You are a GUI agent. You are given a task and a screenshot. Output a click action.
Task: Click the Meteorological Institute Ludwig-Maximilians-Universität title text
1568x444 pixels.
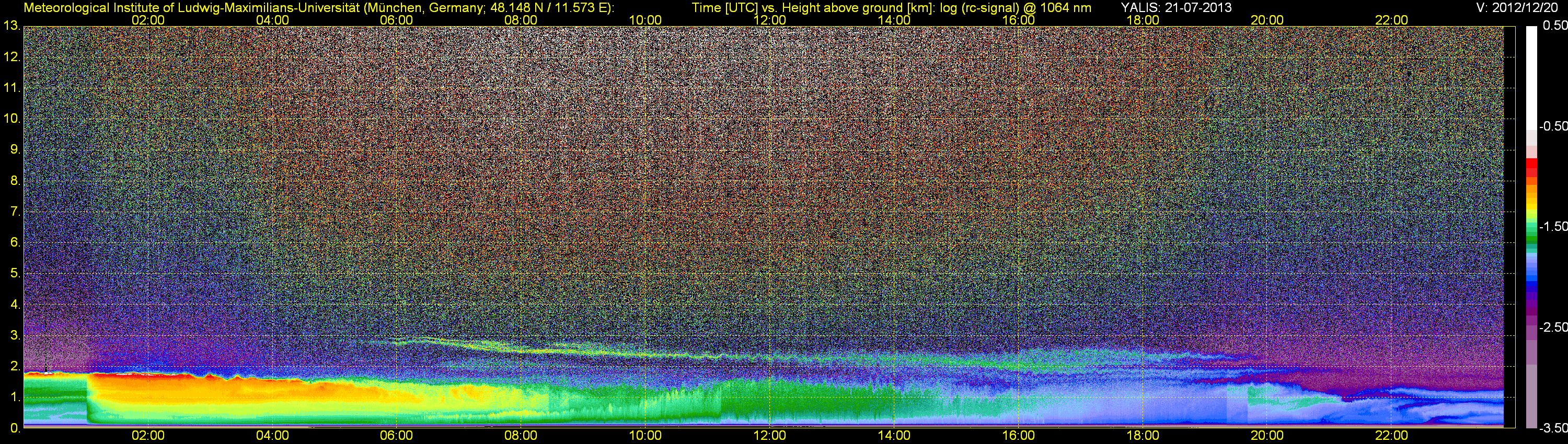(318, 8)
